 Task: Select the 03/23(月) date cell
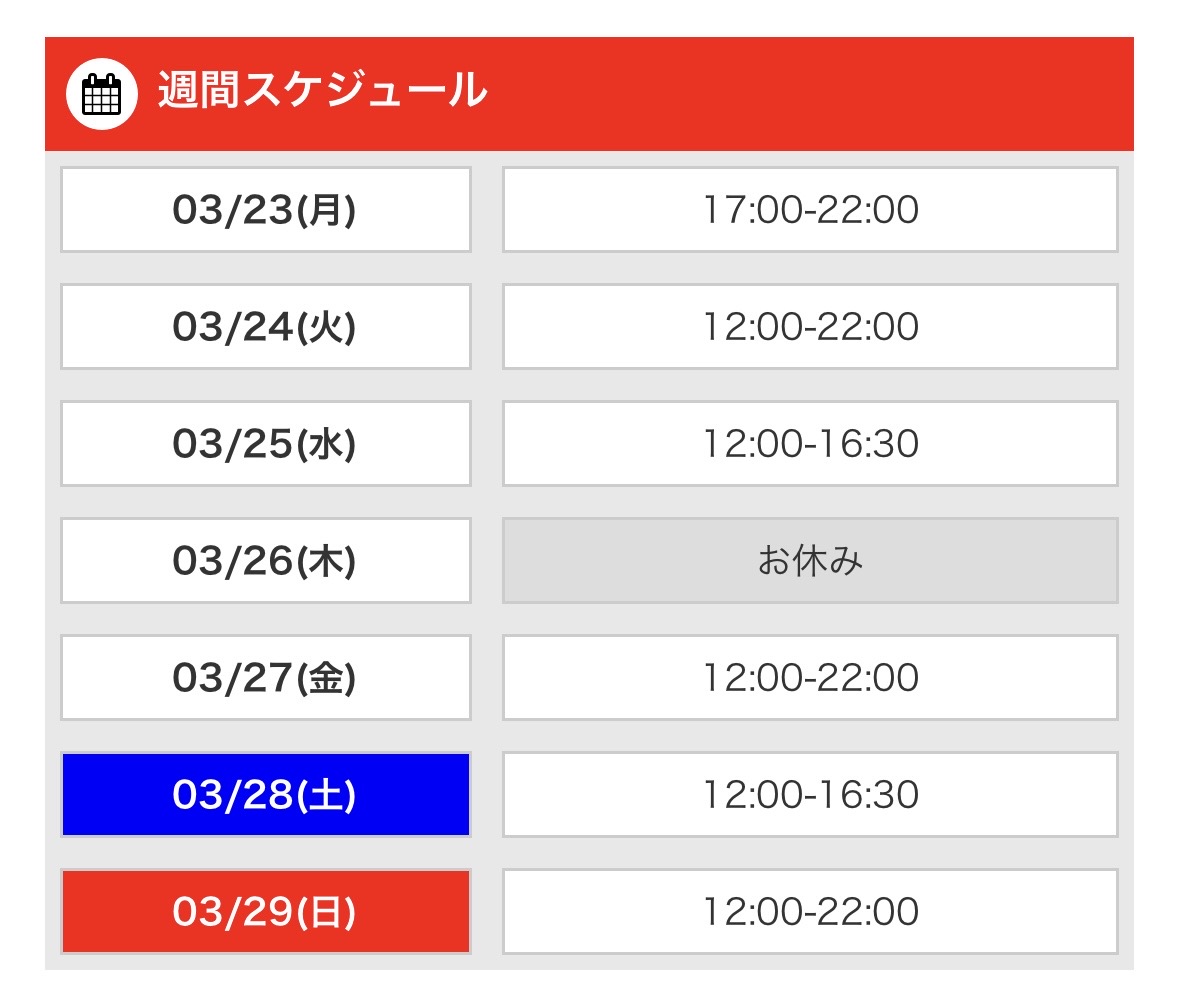(265, 210)
